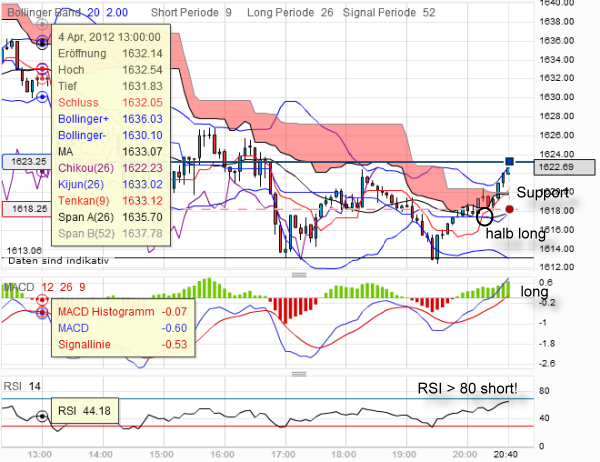Screen dimensions: 600x462
Task: Click the Signal Periode value 52
Action: coord(429,13)
